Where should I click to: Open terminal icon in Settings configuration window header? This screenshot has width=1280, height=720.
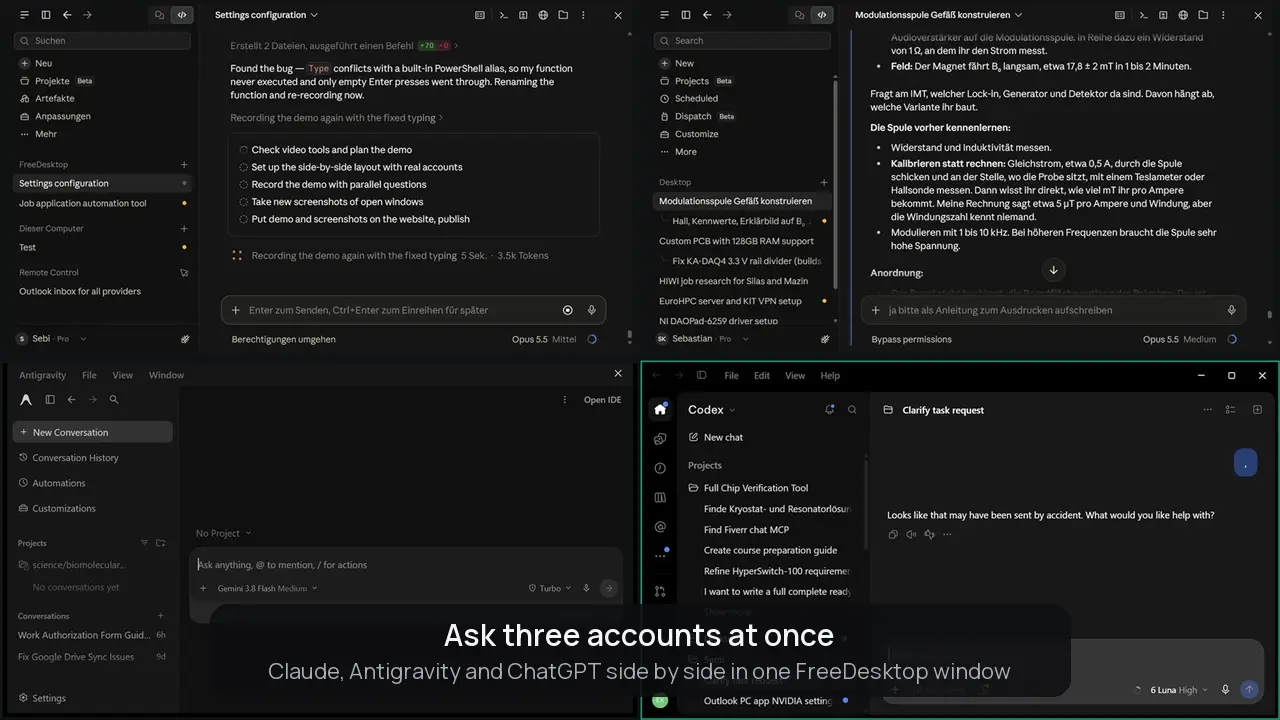click(503, 15)
